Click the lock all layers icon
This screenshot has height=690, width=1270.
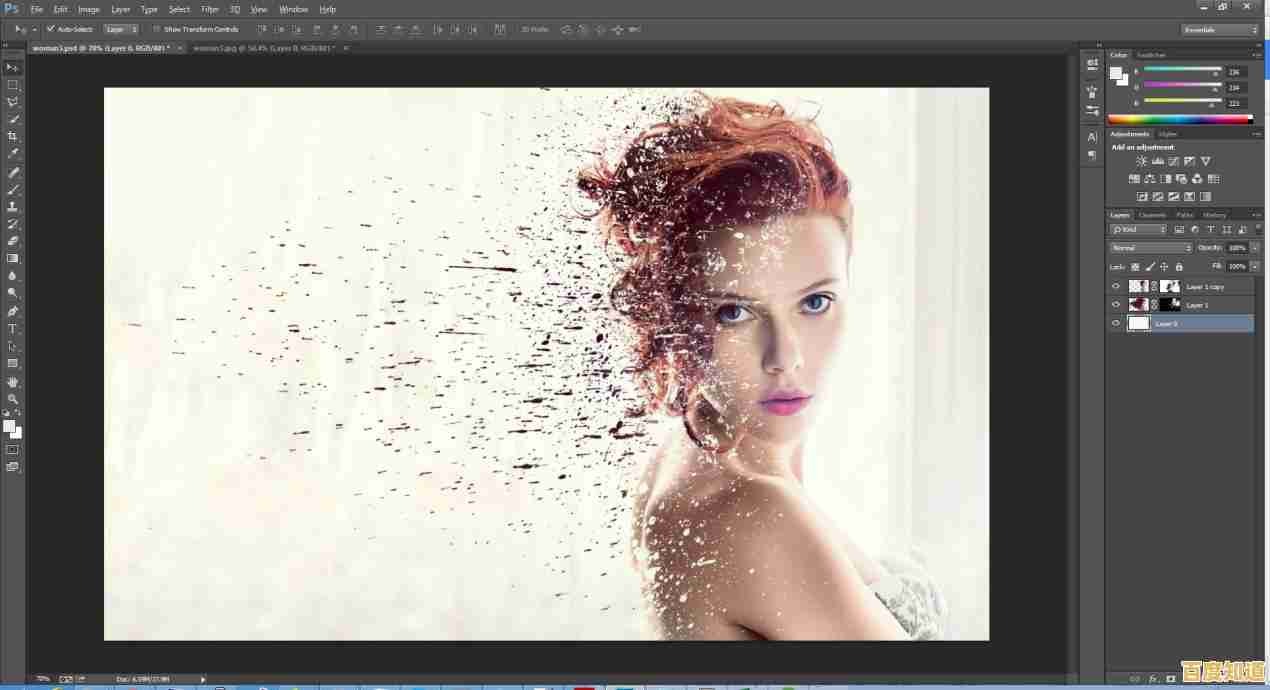click(x=1179, y=267)
